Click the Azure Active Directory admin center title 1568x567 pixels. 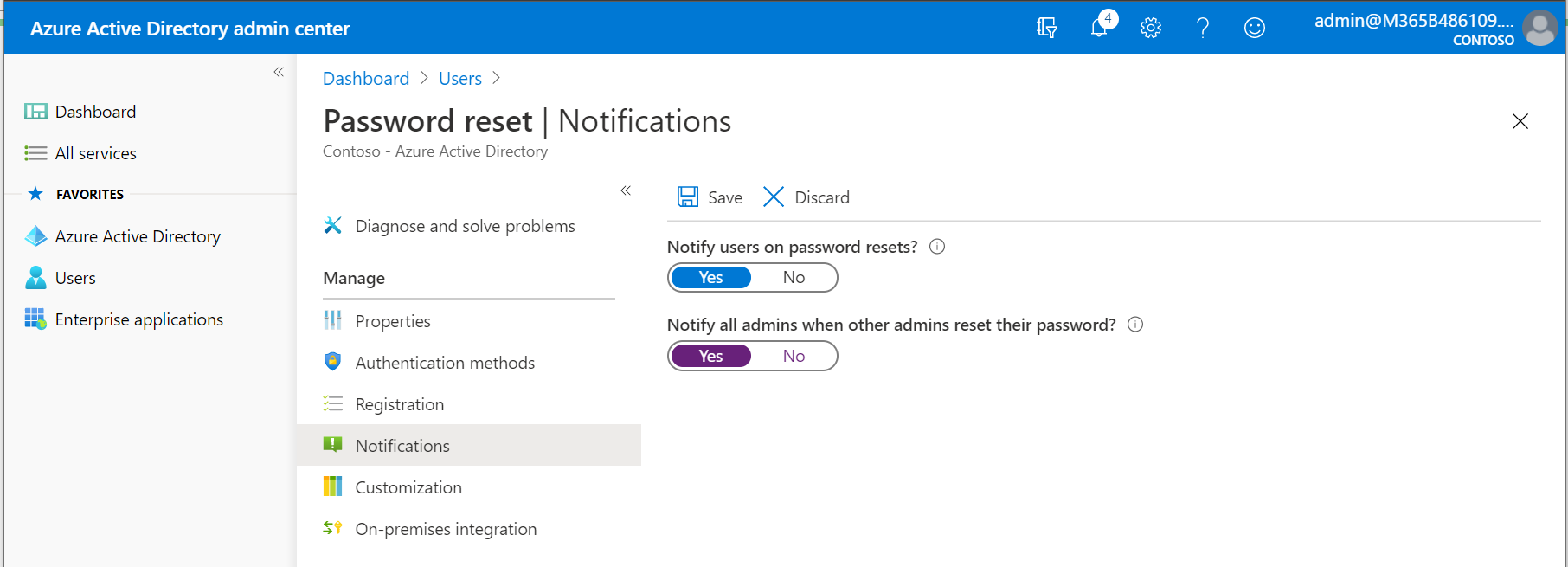[190, 29]
